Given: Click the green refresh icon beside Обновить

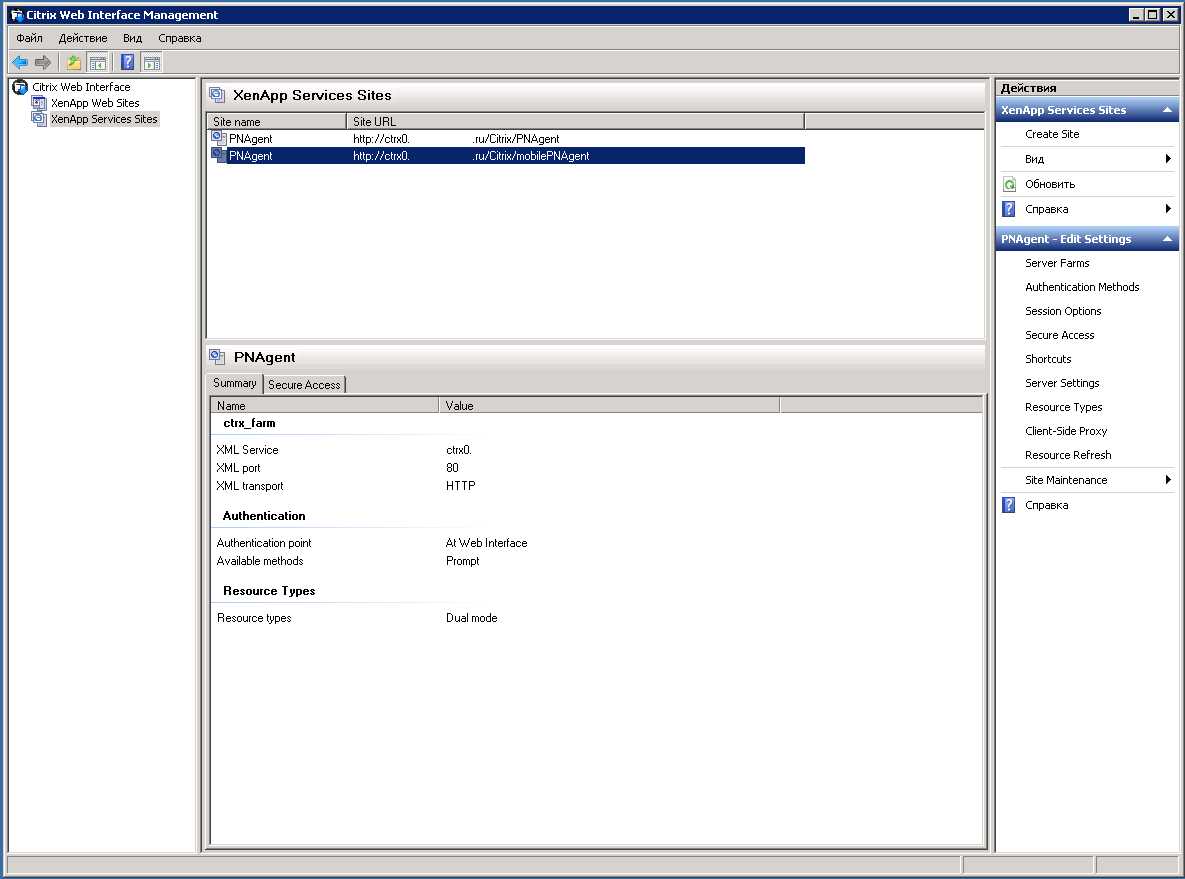Looking at the screenshot, I should [x=1009, y=184].
